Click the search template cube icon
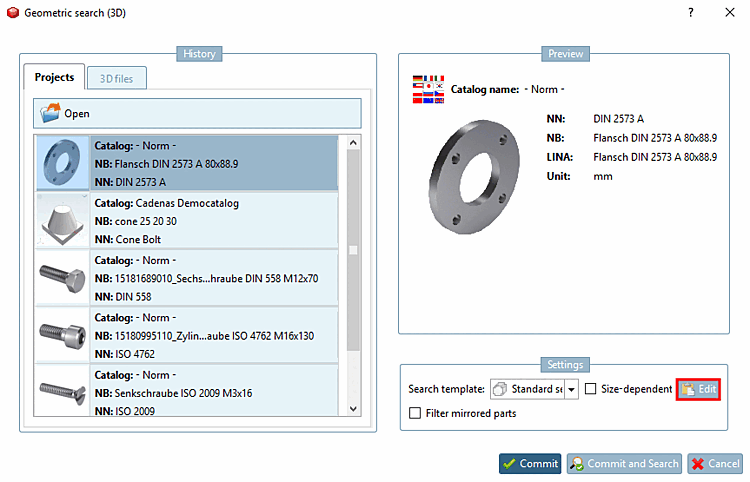This screenshot has height=482, width=750. pos(500,389)
